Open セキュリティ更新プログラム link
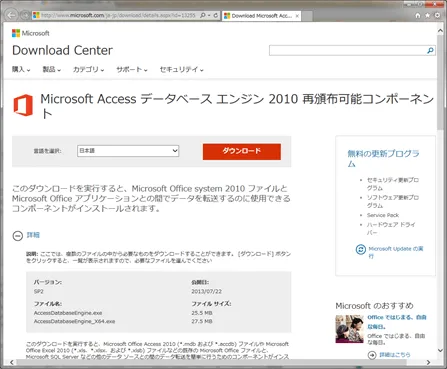 (x=393, y=184)
